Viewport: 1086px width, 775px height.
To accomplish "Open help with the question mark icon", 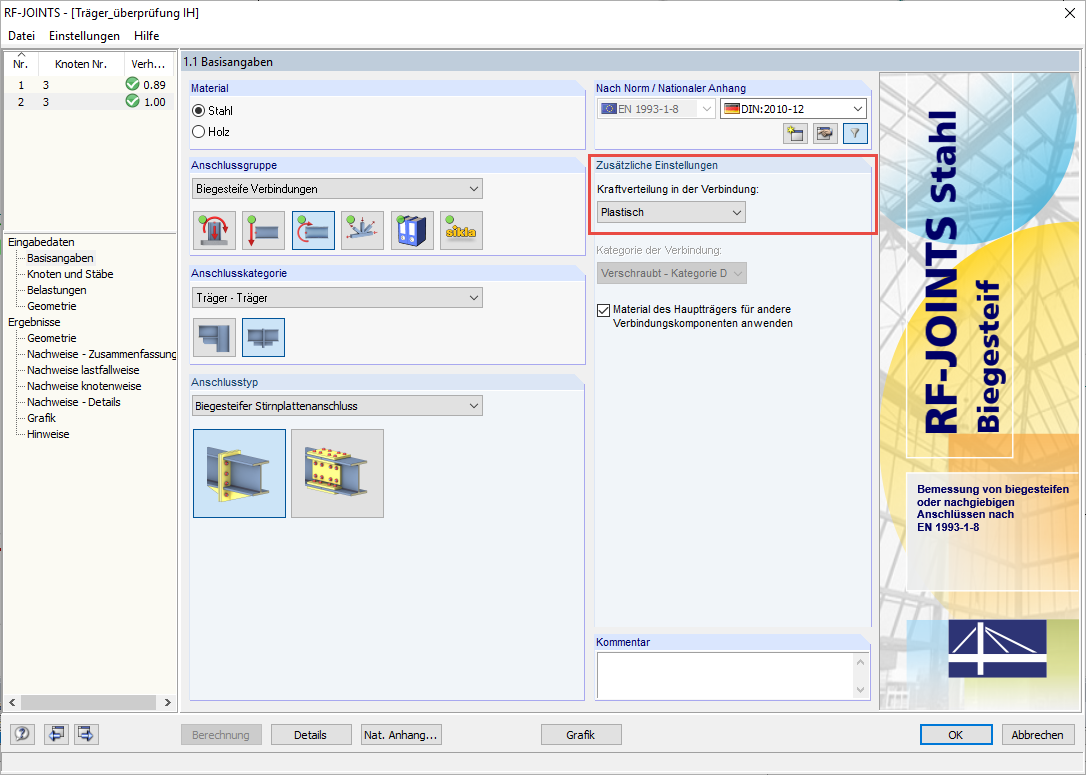I will 22,734.
